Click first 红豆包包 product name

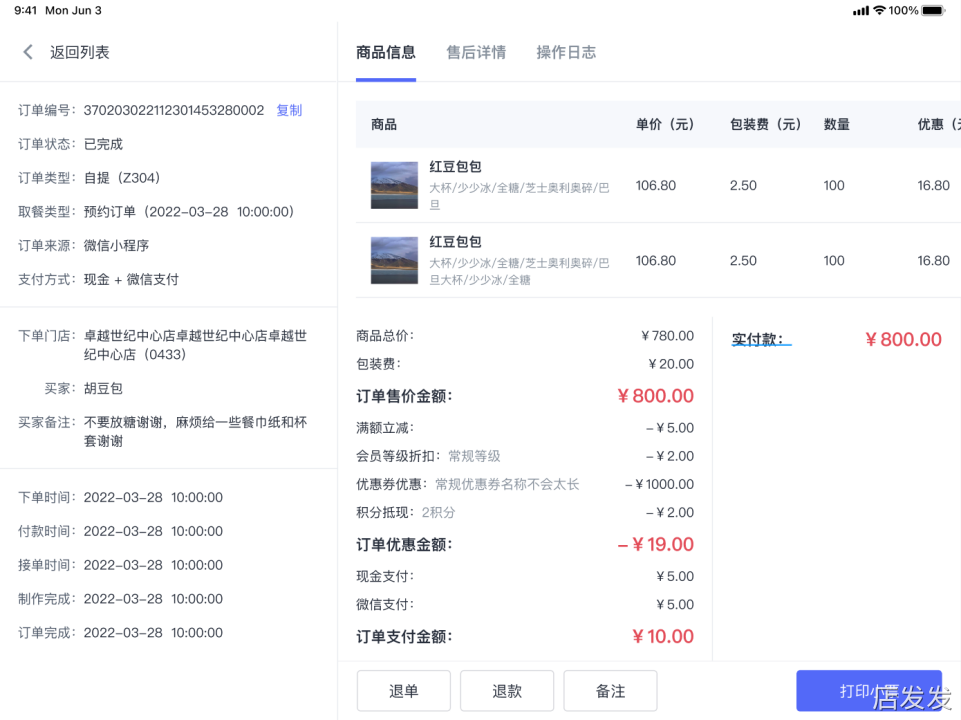(455, 167)
